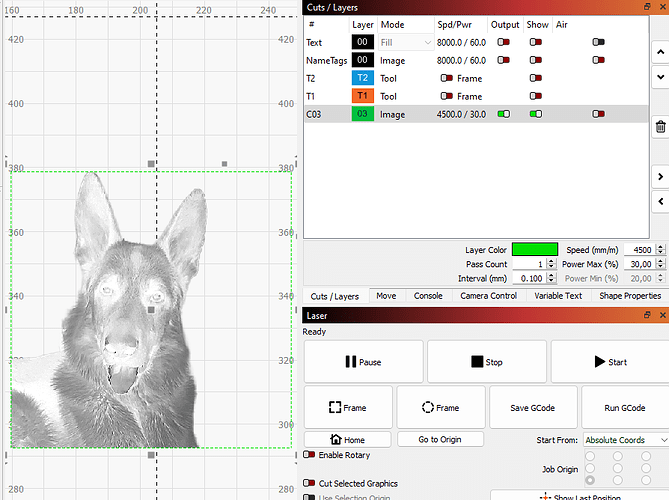Image resolution: width=669 pixels, height=500 pixels.
Task: Switch to Cuts / Layers tab
Action: tap(335, 296)
